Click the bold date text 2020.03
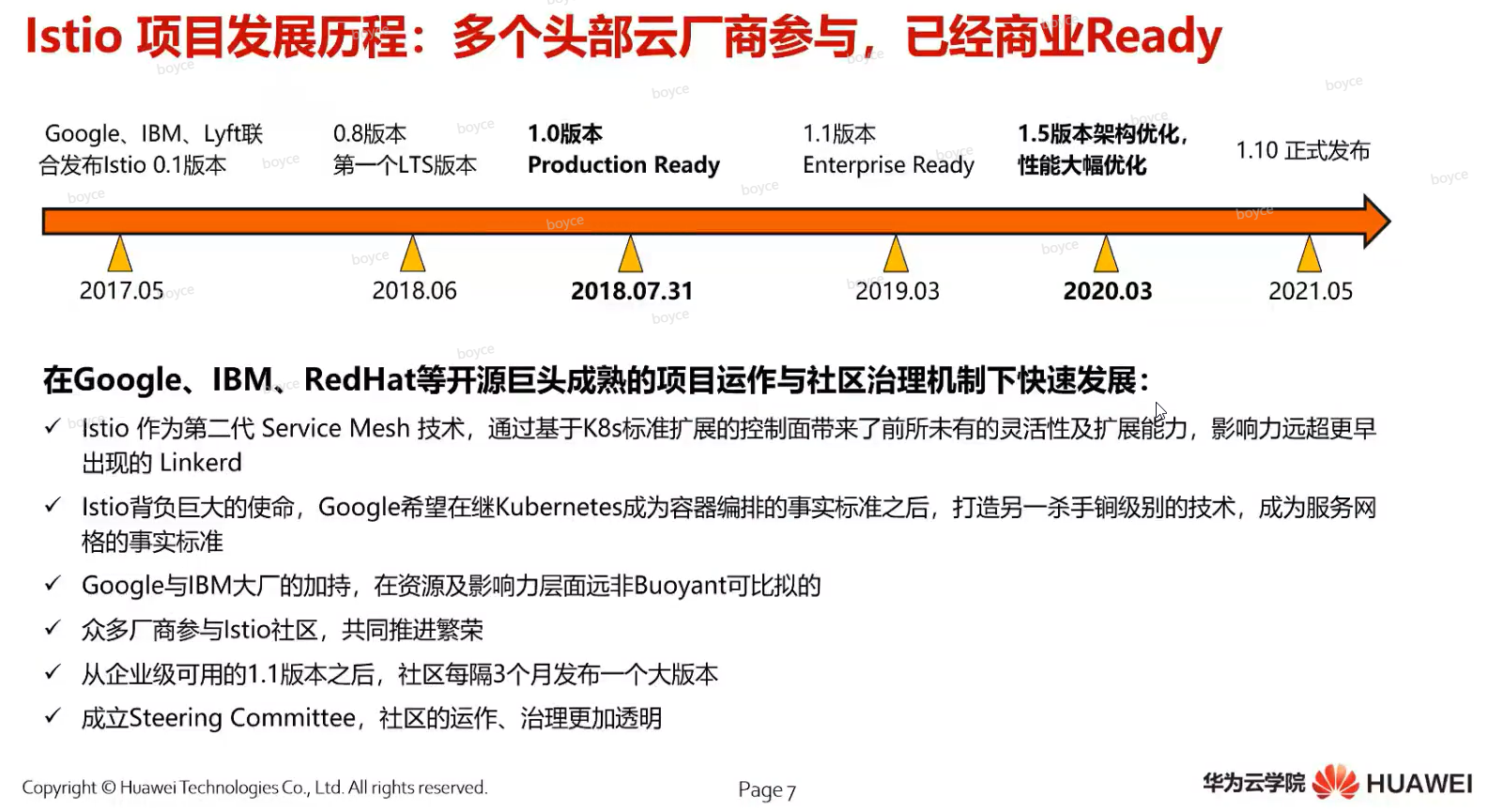 [x=1108, y=291]
